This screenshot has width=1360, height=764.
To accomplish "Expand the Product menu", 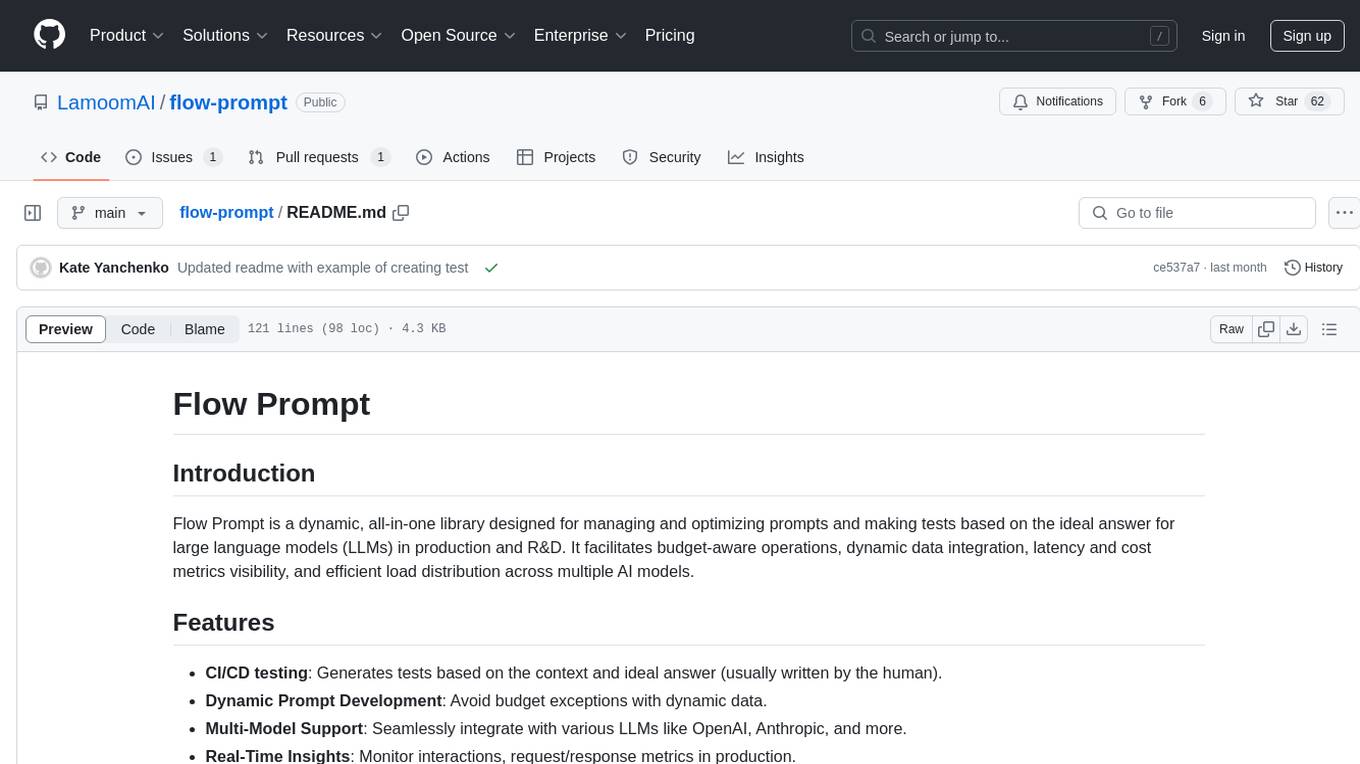I will coord(127,35).
